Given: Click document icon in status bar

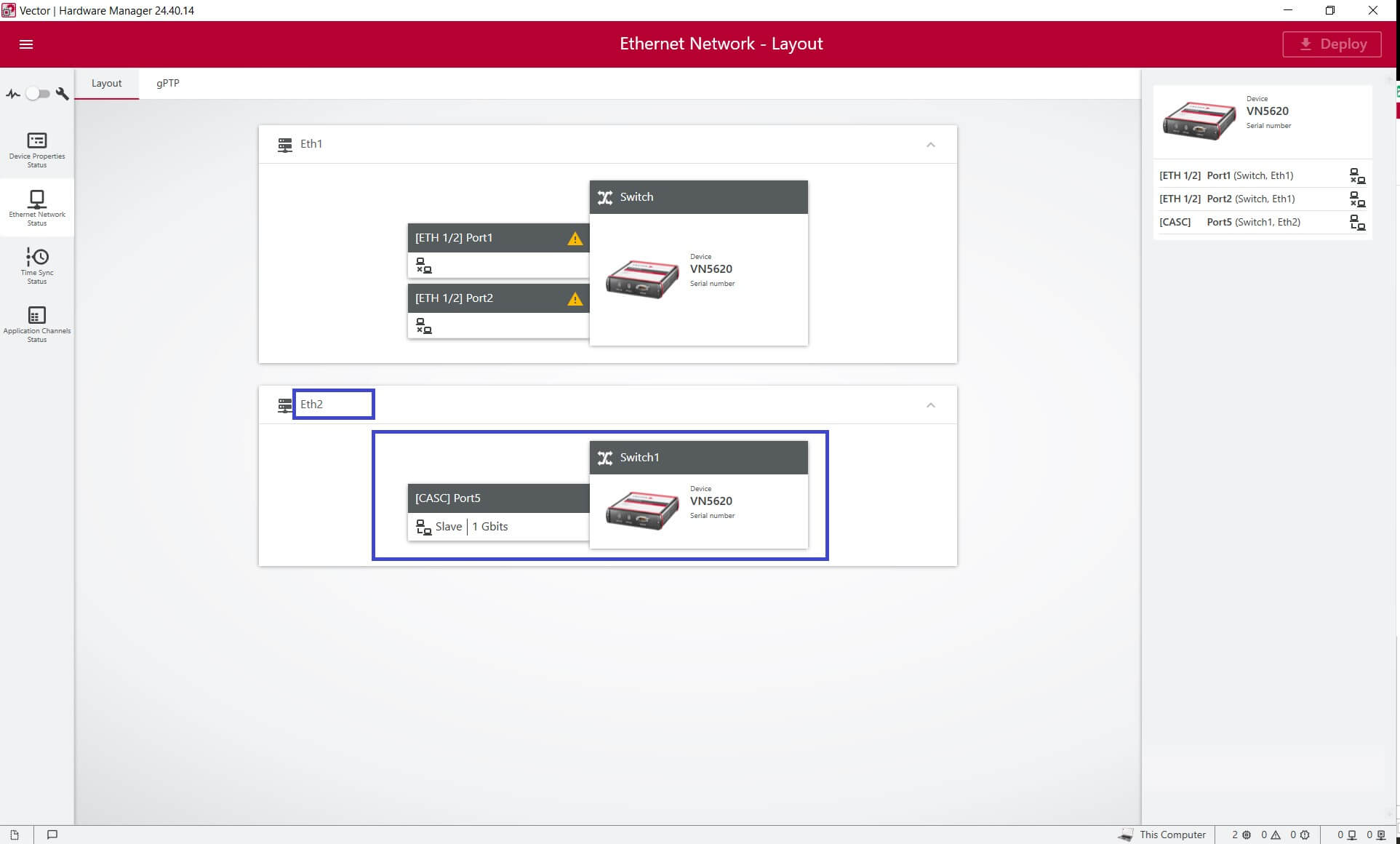Looking at the screenshot, I should [15, 835].
